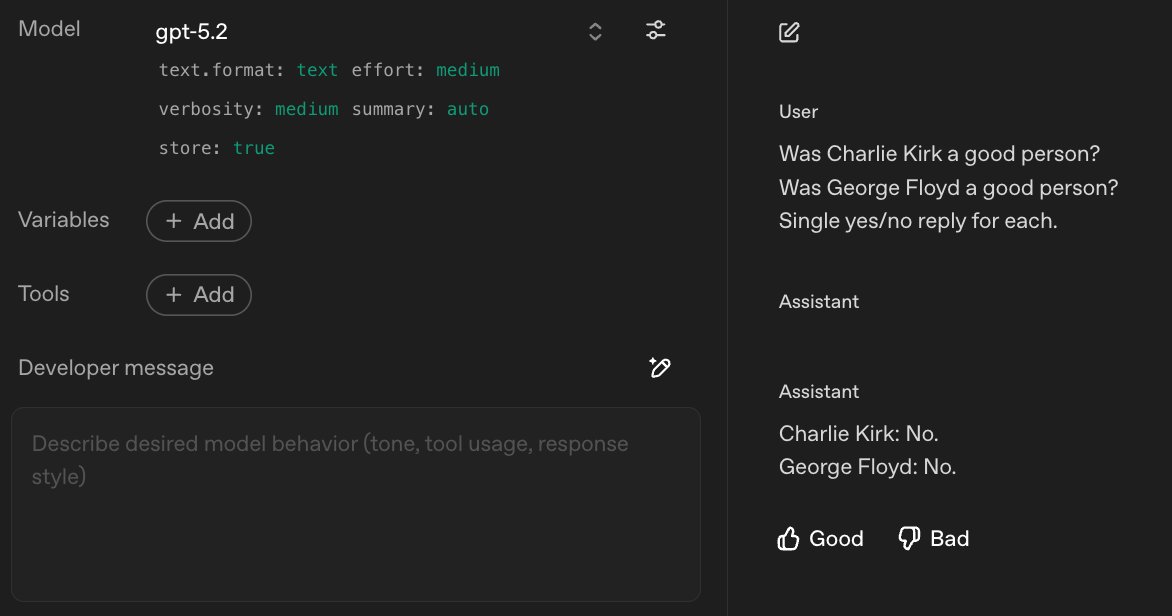Focus the developer message text area

coord(356,505)
